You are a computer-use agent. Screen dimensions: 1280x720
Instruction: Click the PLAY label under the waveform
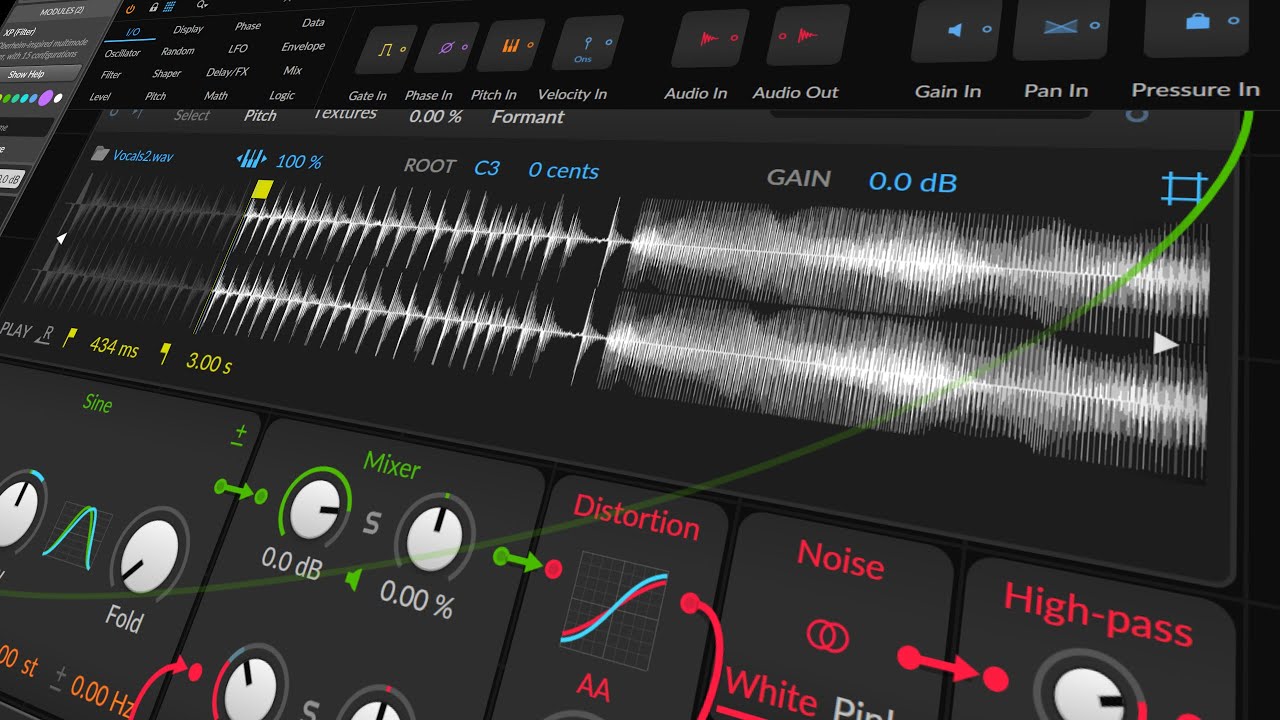[x=15, y=330]
